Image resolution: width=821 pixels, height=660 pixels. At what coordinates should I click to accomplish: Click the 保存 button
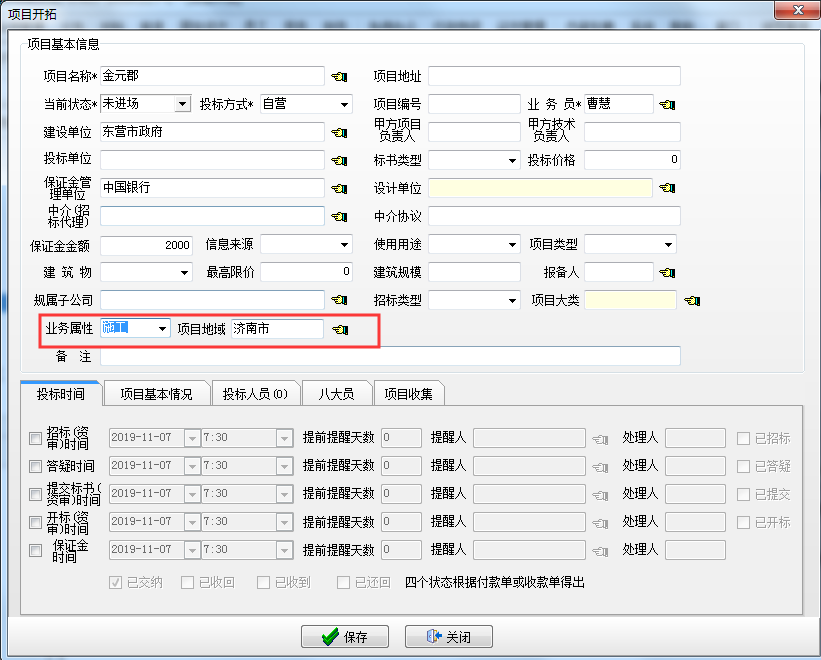[345, 636]
